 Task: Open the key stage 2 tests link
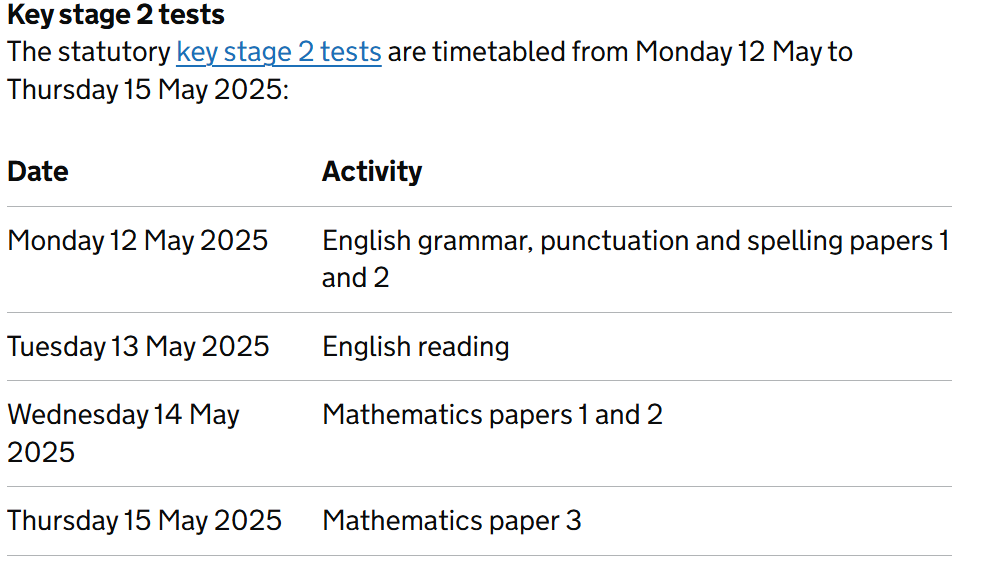tap(279, 52)
